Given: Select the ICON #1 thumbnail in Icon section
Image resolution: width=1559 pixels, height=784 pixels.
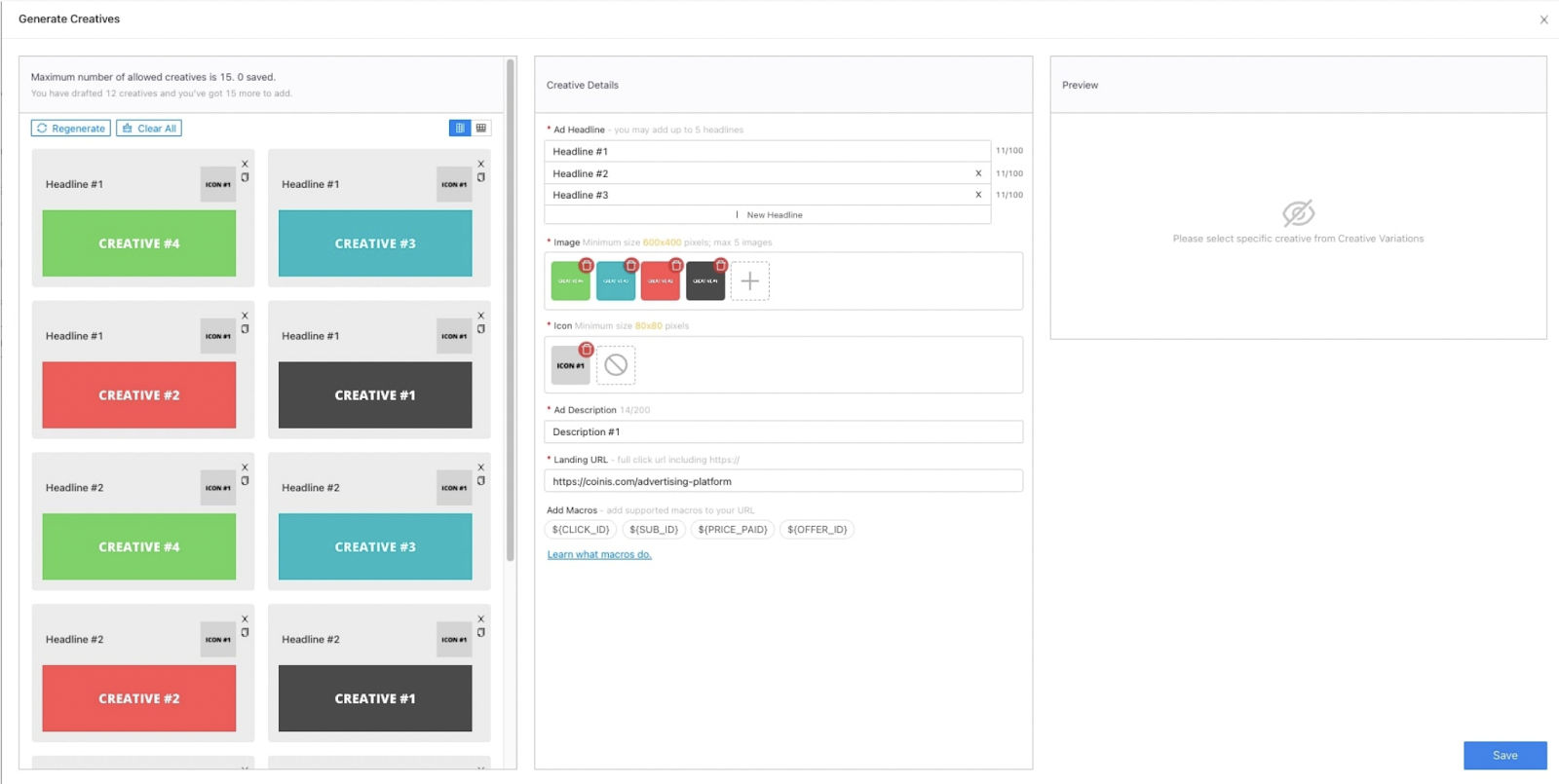Looking at the screenshot, I should 570,367.
